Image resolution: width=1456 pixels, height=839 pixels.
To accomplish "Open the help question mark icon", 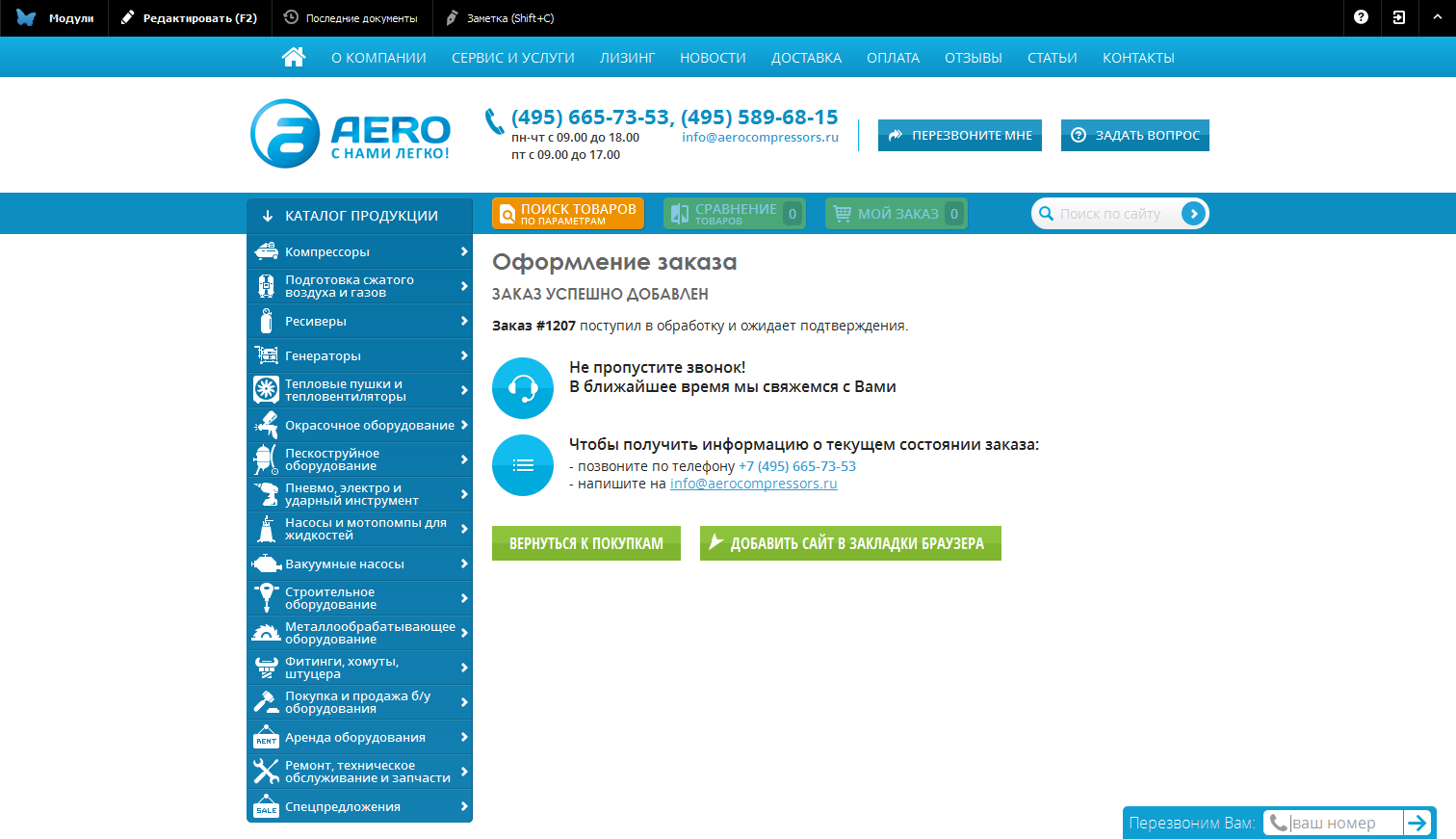I will [1361, 17].
